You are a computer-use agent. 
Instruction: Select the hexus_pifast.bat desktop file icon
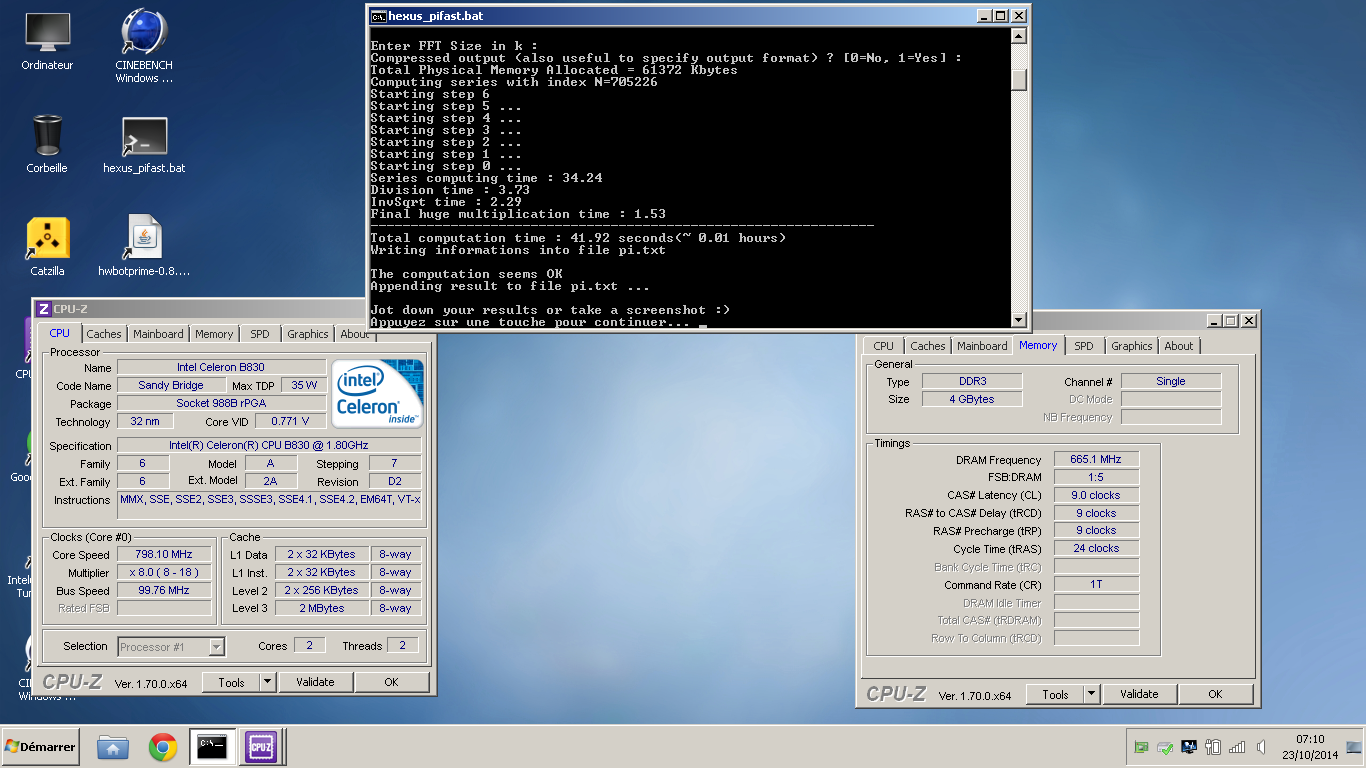(144, 146)
